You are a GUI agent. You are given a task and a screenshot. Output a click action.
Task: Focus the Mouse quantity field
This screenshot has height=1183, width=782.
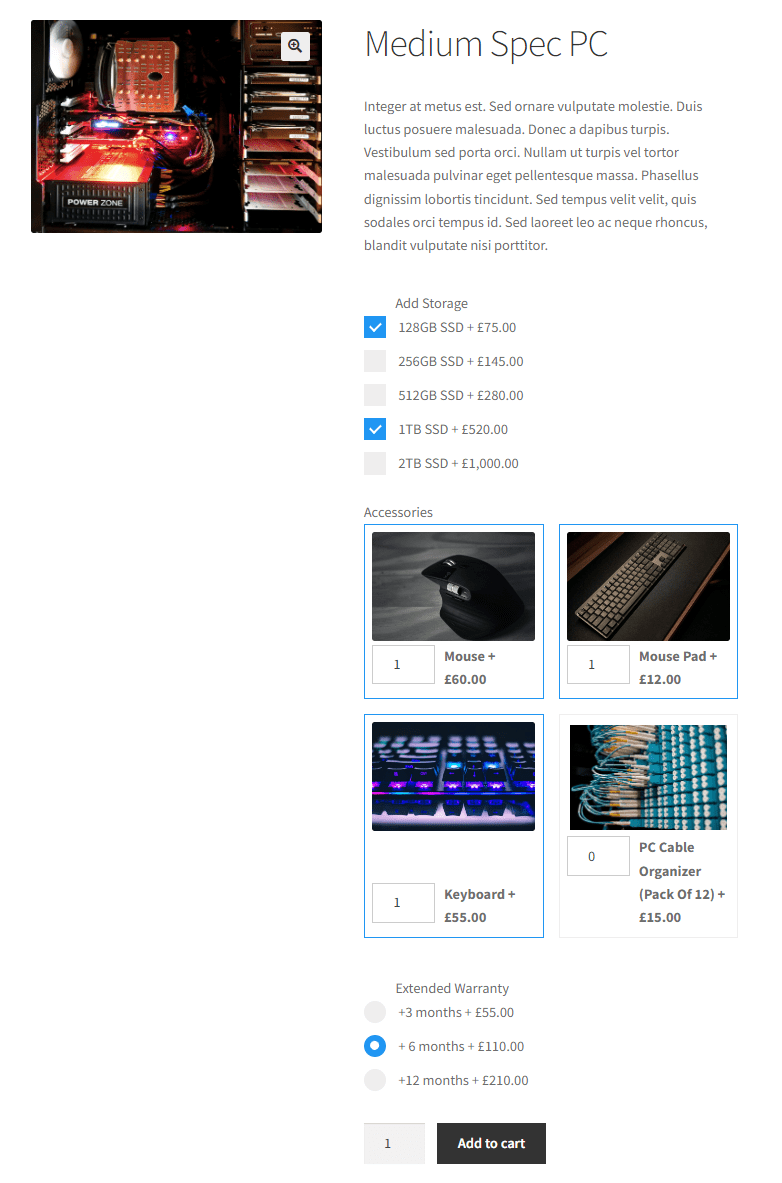coord(403,665)
